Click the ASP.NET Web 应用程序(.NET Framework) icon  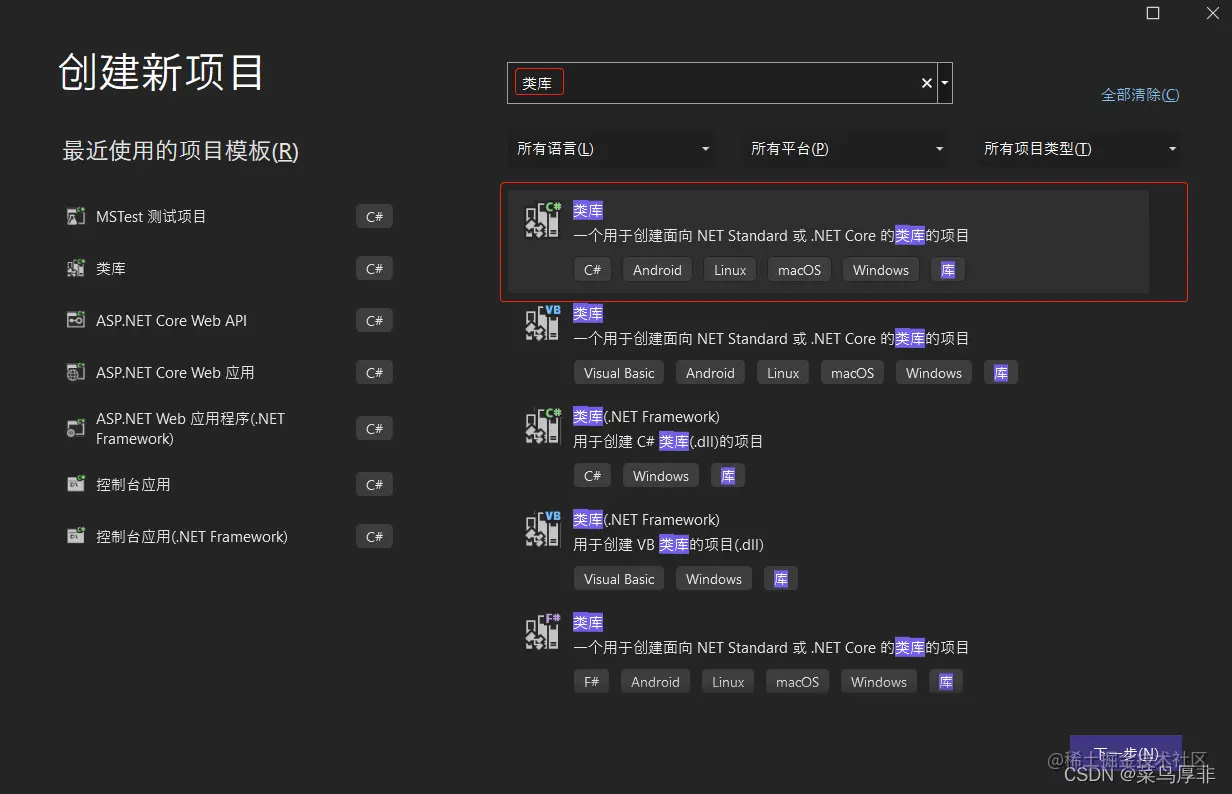pyautogui.click(x=75, y=428)
